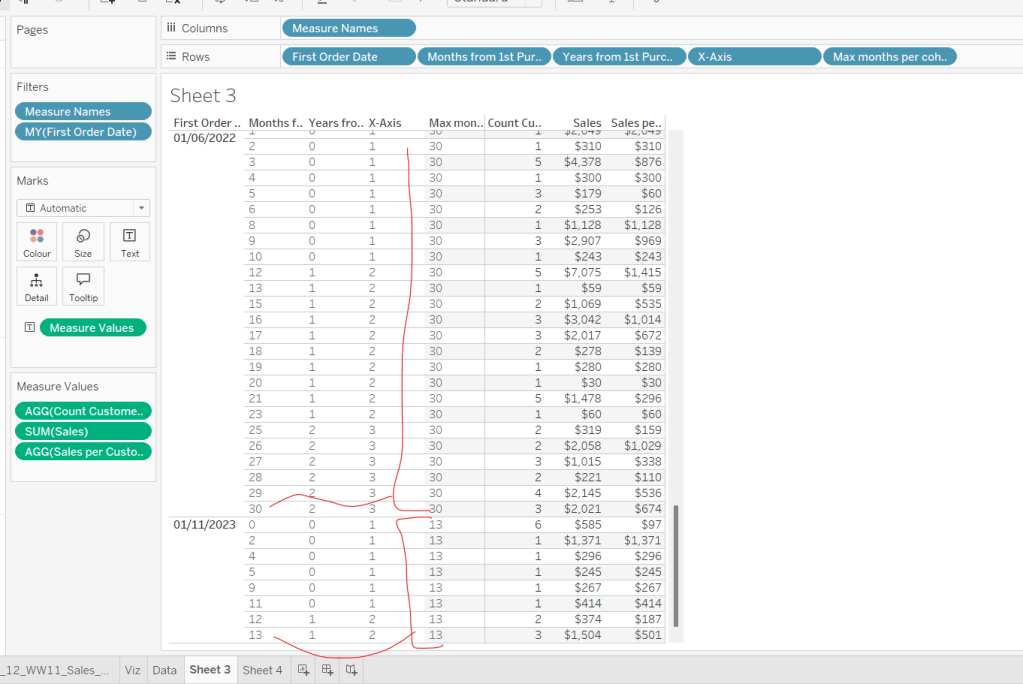Switch to the Viz tab
The height and width of the screenshot is (684, 1023).
click(x=132, y=670)
